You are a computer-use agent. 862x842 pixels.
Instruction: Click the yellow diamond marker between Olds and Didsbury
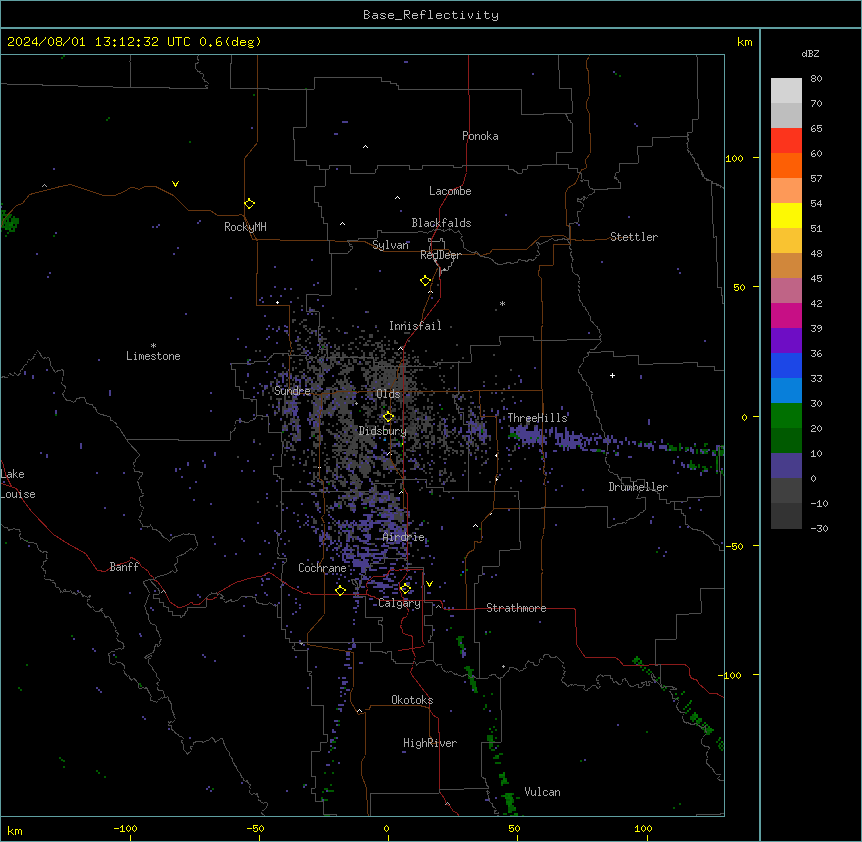pyautogui.click(x=388, y=417)
